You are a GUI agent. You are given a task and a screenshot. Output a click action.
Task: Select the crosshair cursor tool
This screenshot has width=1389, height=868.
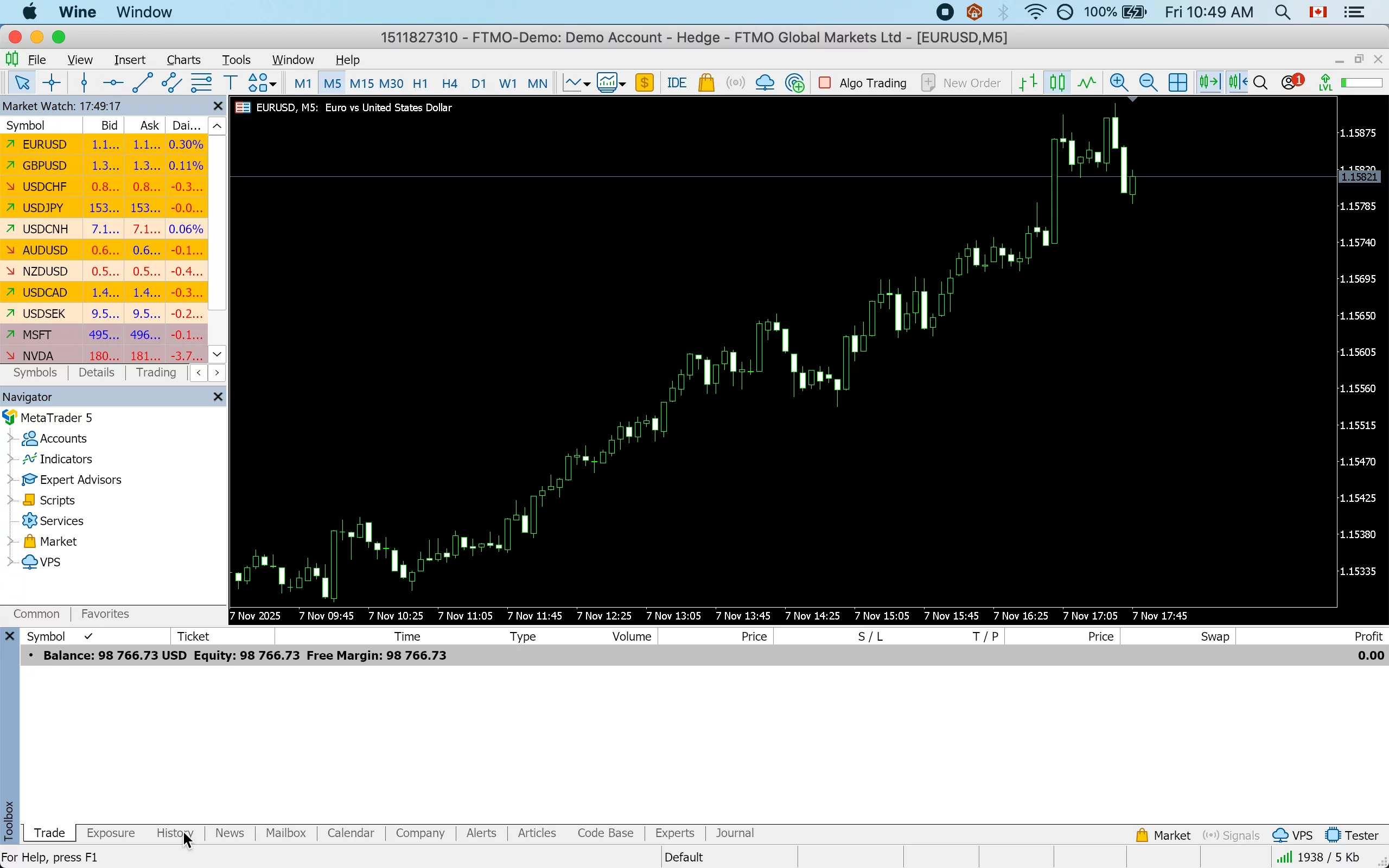click(52, 82)
